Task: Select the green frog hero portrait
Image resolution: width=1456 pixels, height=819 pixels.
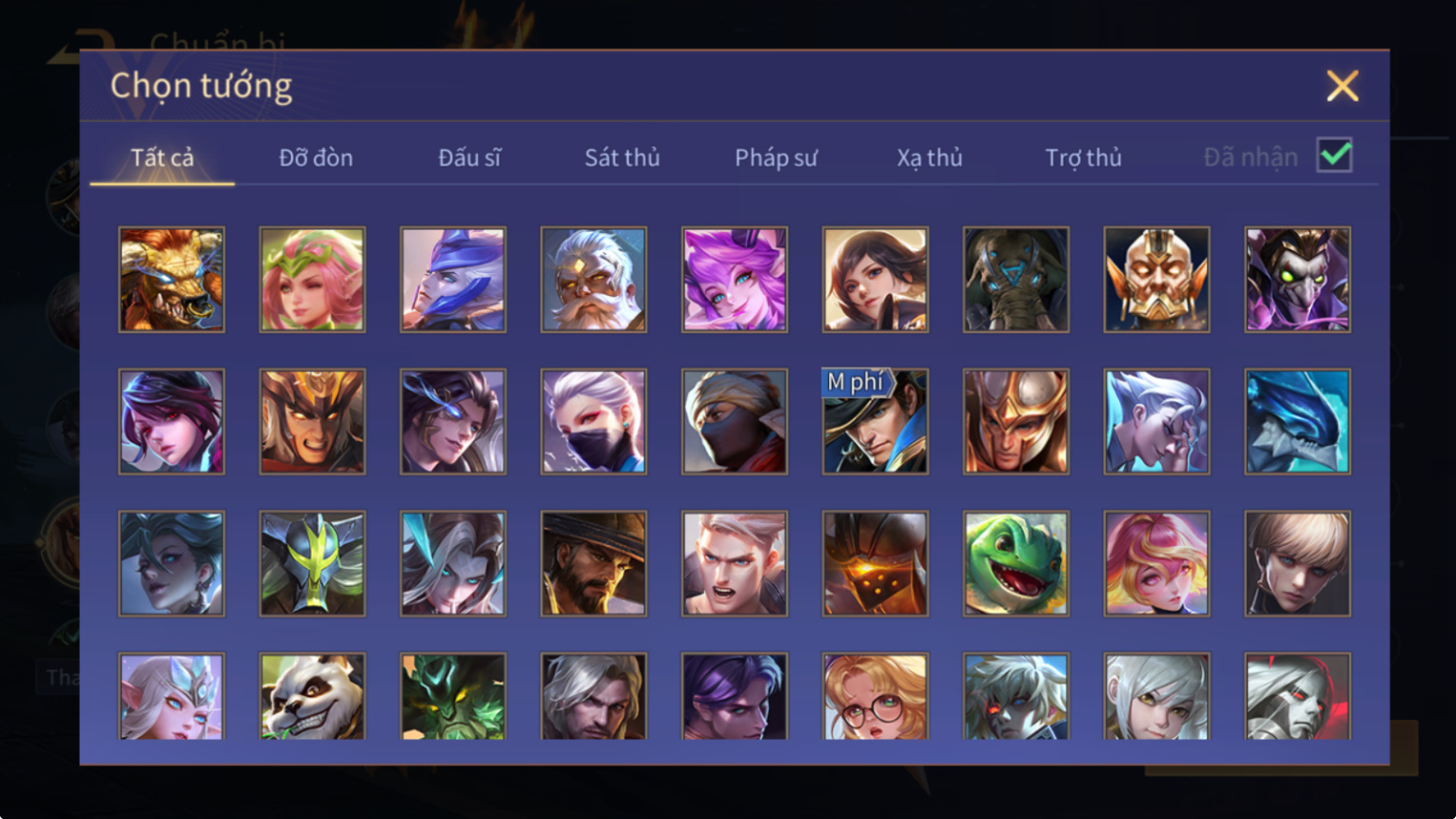Action: [x=1015, y=564]
